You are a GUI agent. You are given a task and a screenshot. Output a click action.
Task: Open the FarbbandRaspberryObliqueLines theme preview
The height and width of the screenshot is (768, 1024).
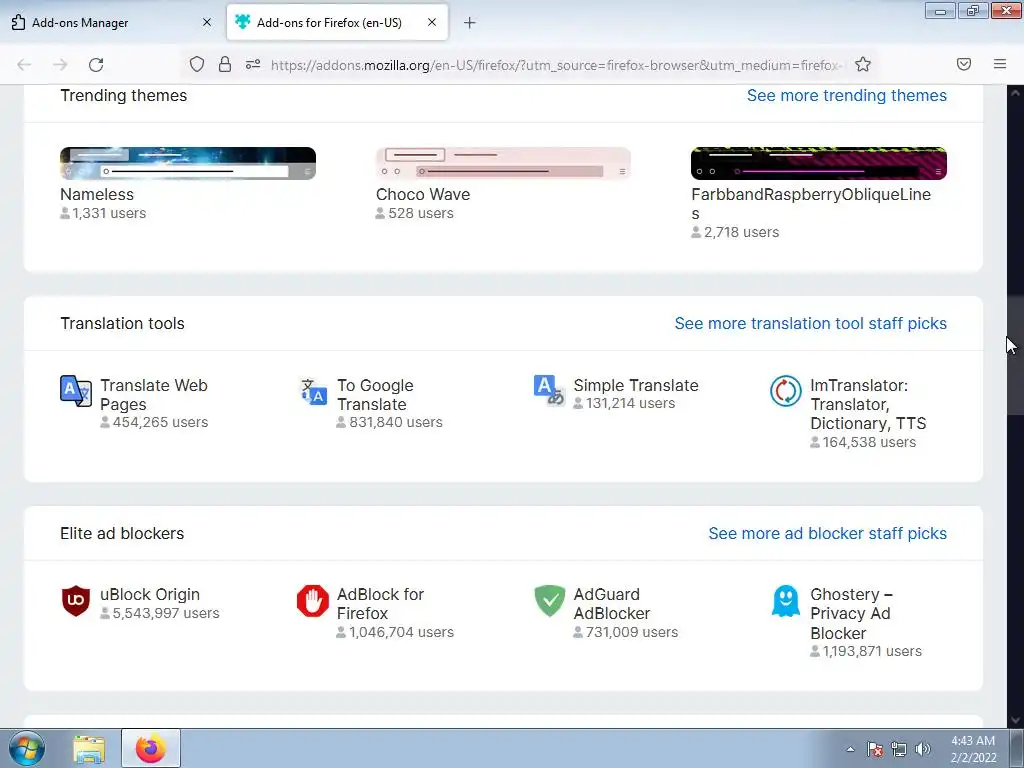click(x=819, y=163)
